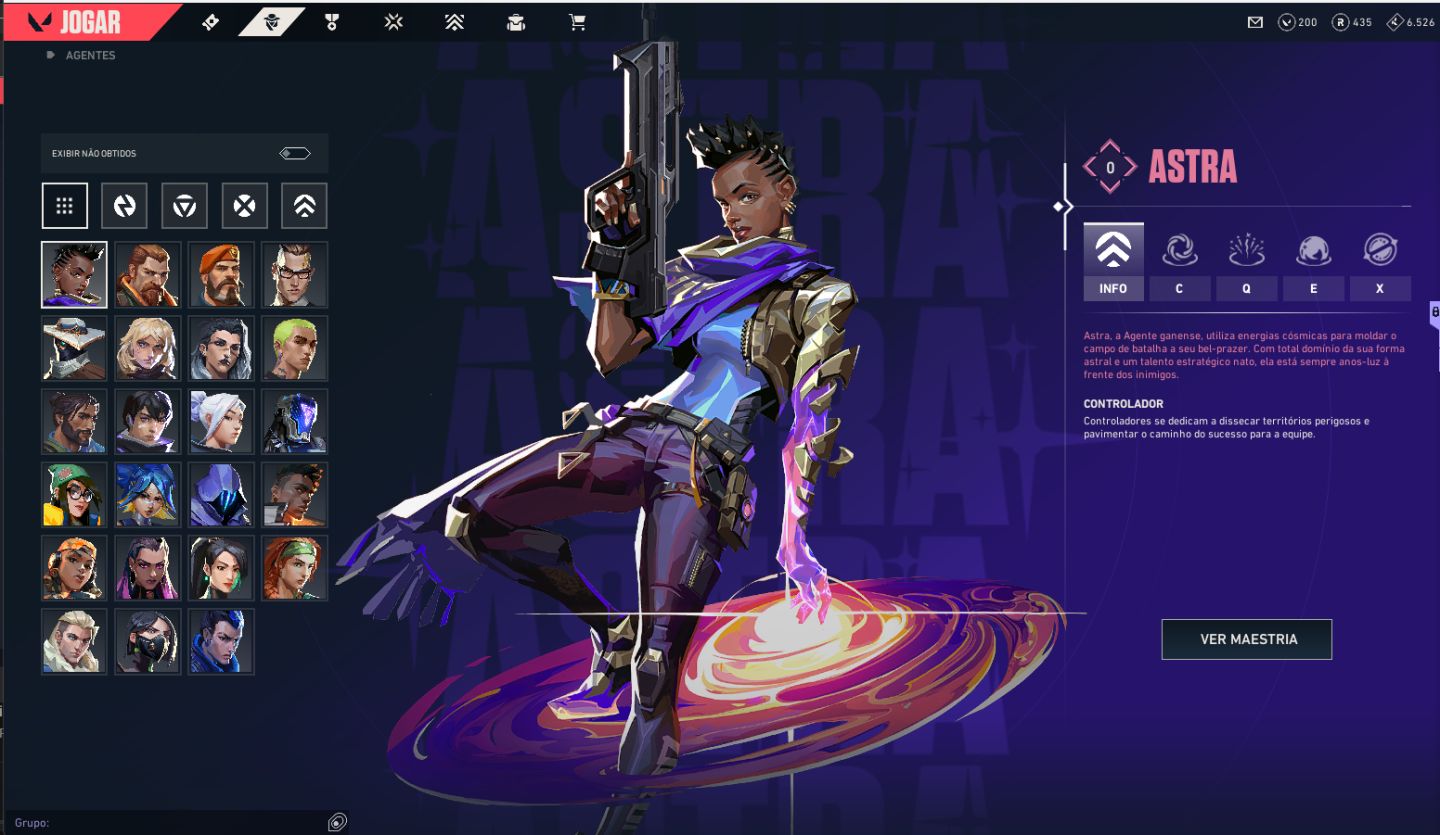The image size is (1440, 835).
Task: Select KAY/O robot agent portrait
Action: [295, 421]
